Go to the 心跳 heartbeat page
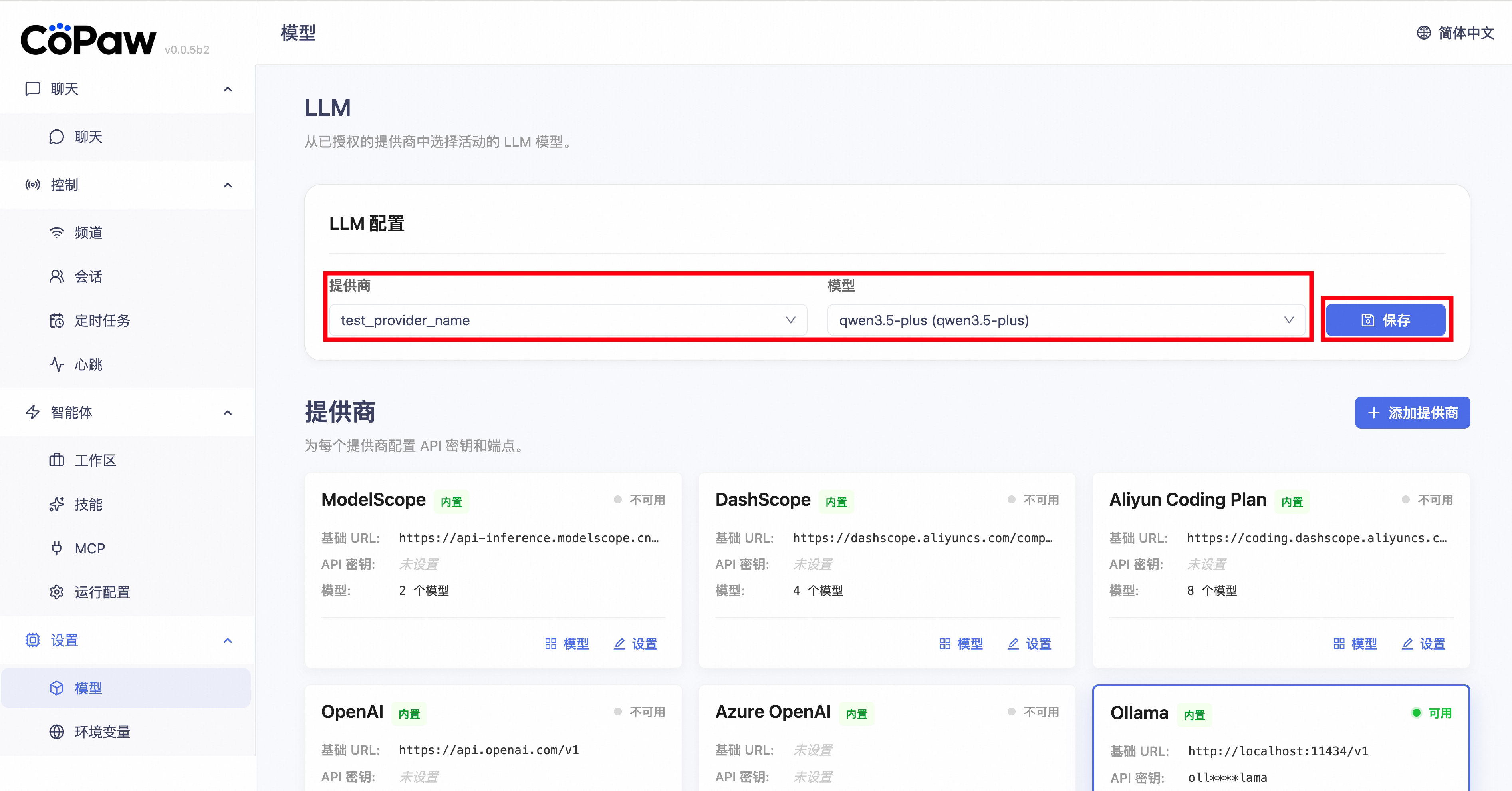 [x=88, y=365]
